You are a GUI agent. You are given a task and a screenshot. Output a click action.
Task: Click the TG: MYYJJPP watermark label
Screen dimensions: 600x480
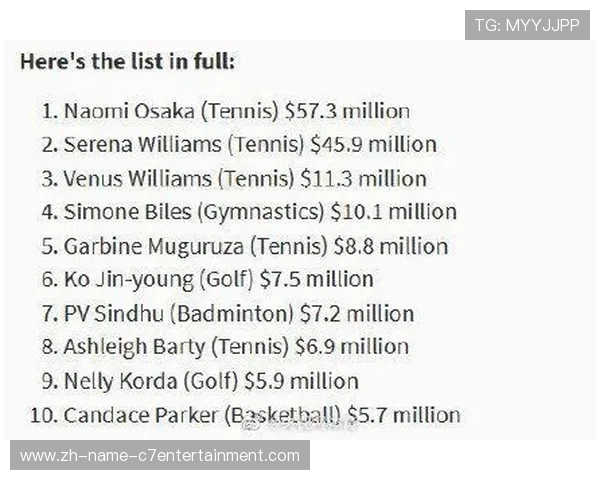(527, 24)
